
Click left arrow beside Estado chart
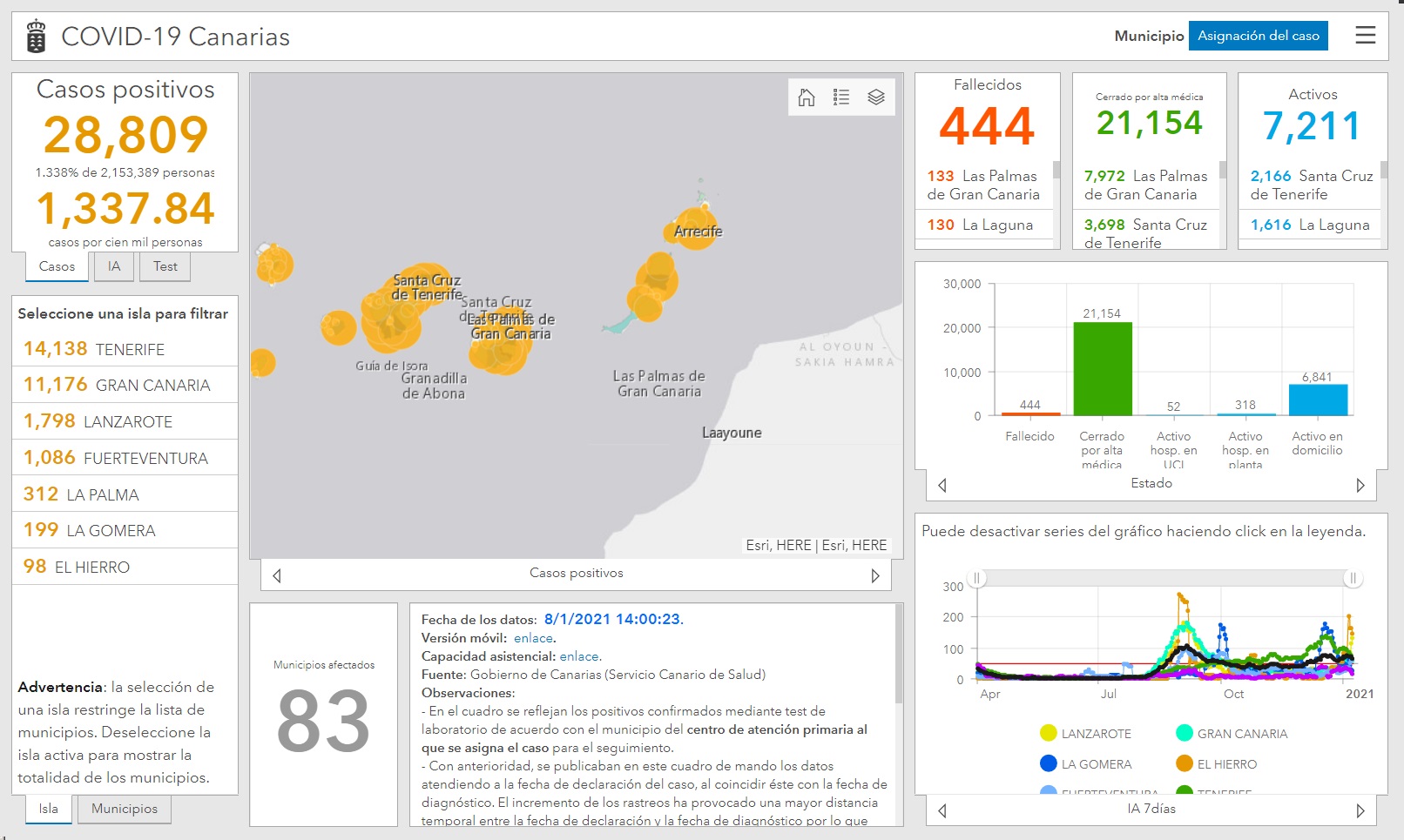click(x=942, y=485)
